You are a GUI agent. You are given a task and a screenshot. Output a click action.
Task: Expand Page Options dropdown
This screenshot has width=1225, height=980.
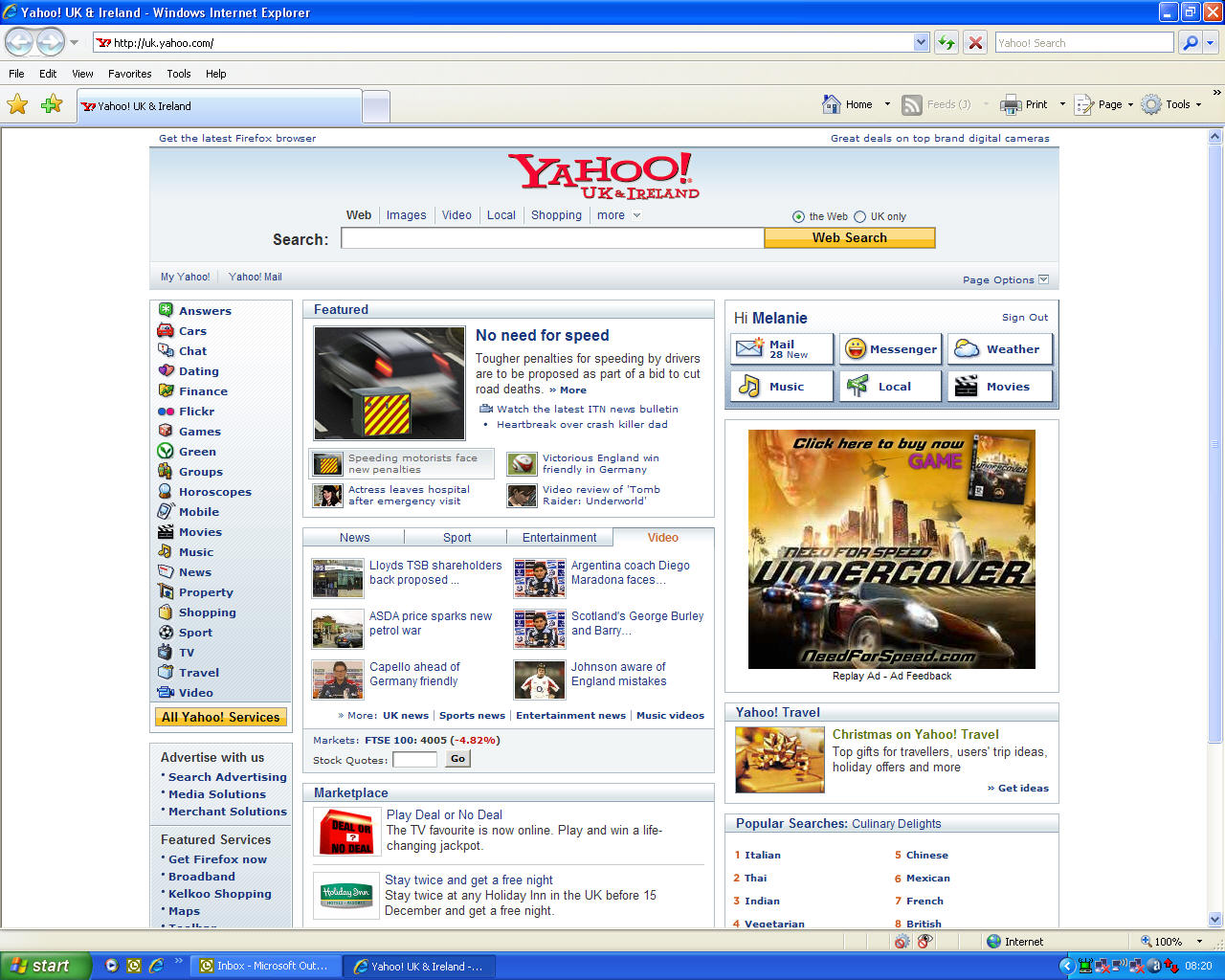coord(1043,279)
